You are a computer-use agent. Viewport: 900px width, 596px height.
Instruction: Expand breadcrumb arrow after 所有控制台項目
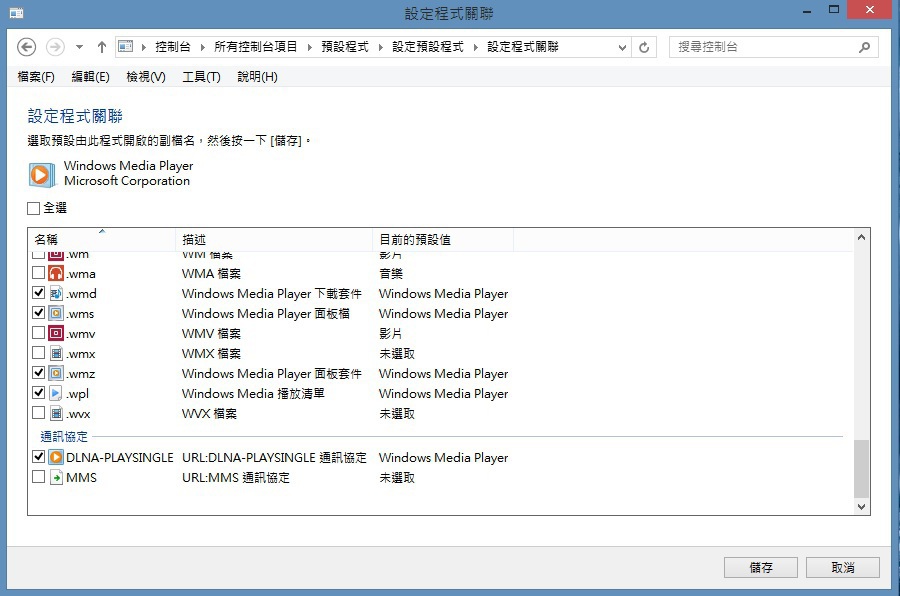[x=309, y=47]
